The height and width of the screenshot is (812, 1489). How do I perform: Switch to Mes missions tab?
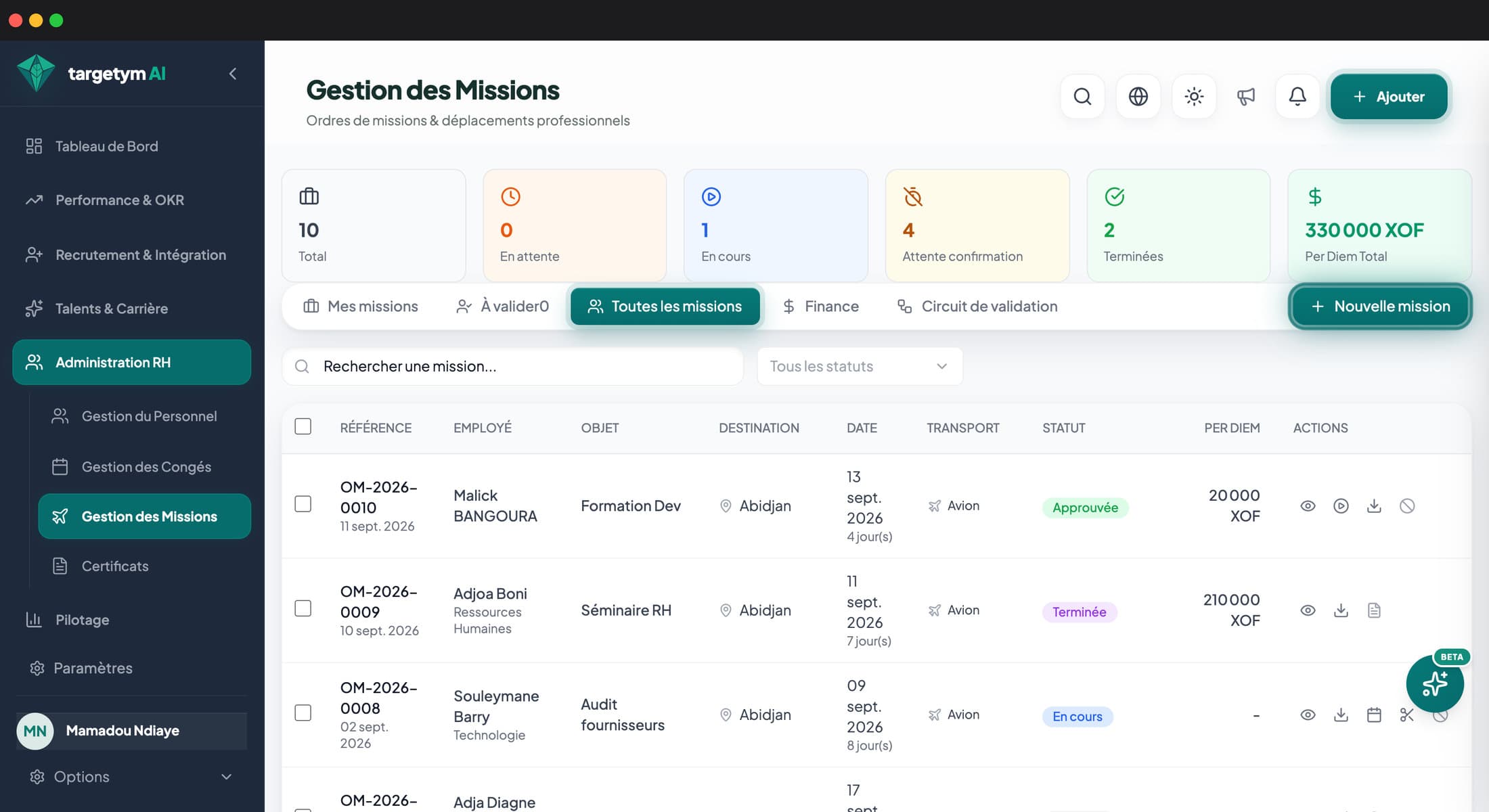(361, 307)
